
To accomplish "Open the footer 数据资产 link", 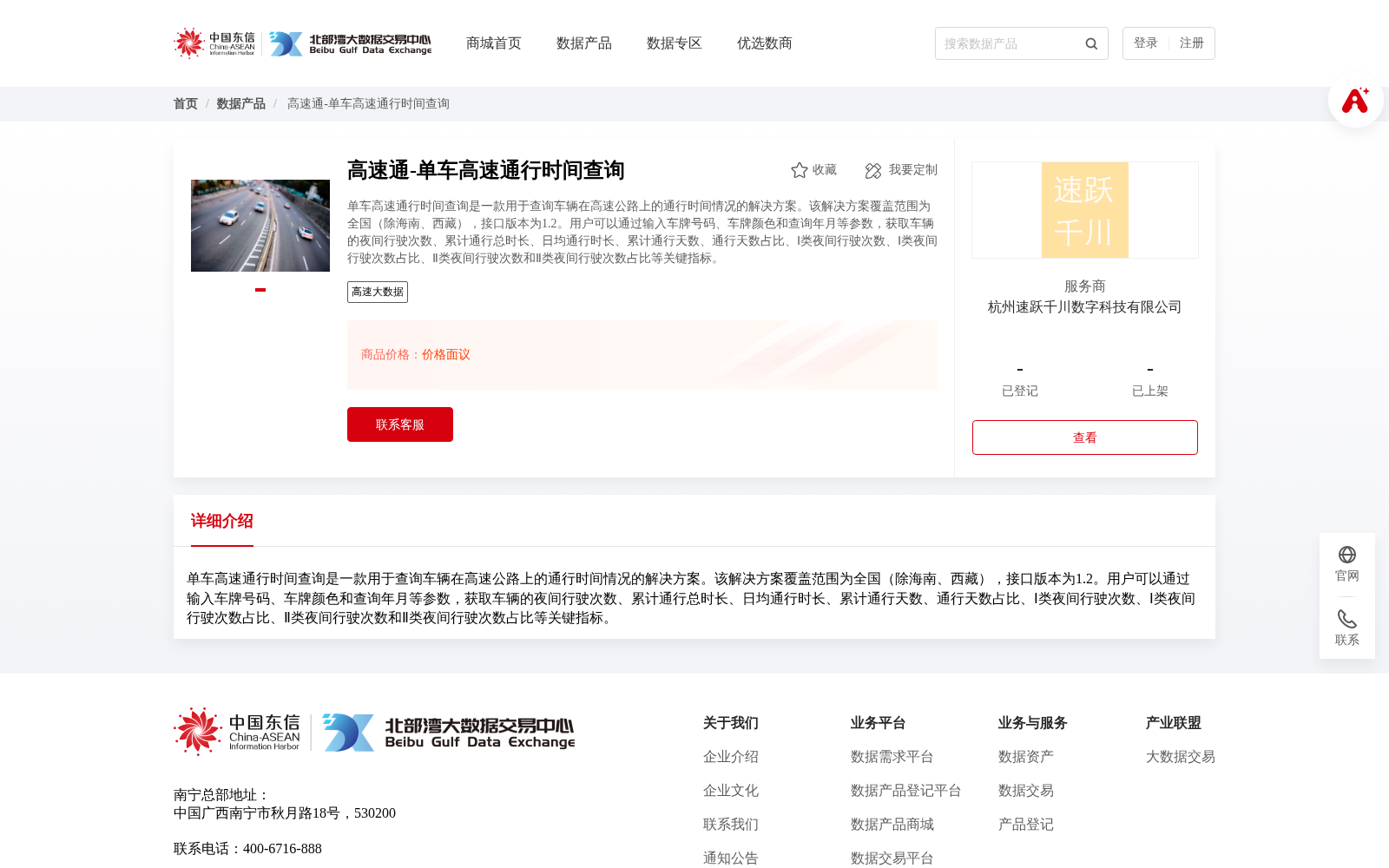I will [x=1026, y=757].
